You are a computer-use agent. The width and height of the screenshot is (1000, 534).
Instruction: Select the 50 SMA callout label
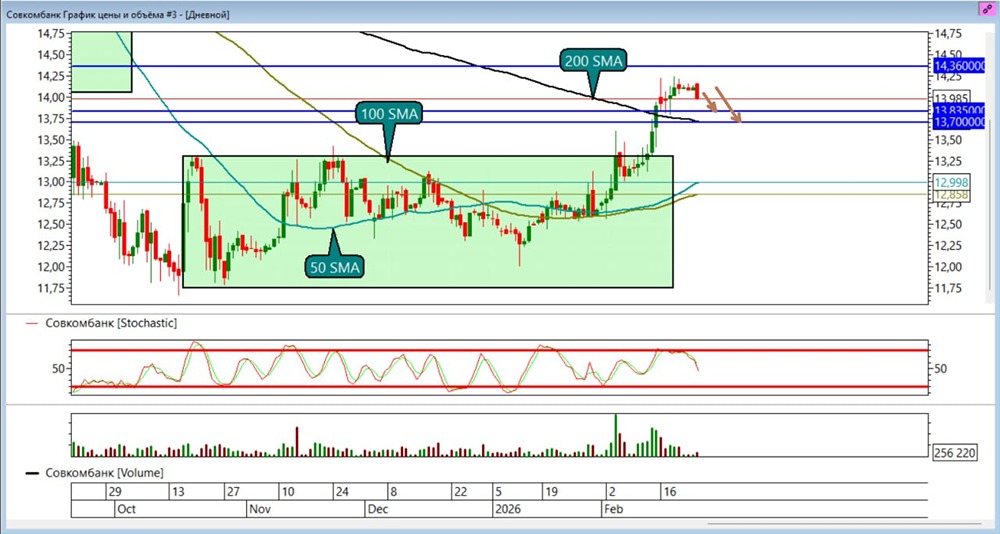click(335, 267)
